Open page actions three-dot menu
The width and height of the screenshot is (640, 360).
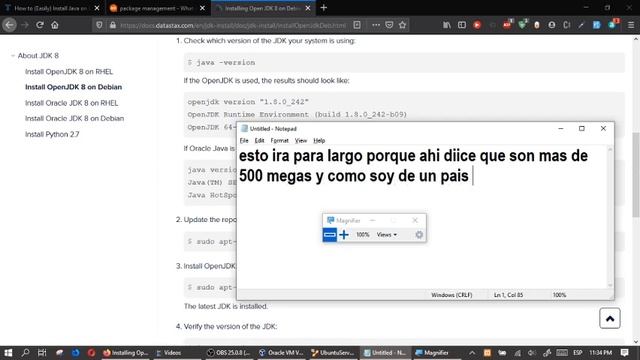(x=376, y=25)
